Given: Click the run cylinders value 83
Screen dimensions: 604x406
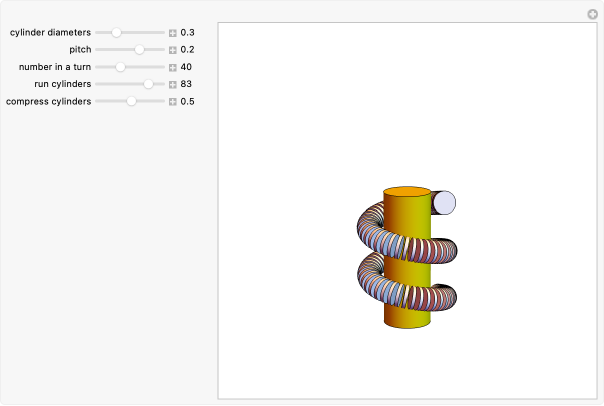Looking at the screenshot, I should (186, 84).
